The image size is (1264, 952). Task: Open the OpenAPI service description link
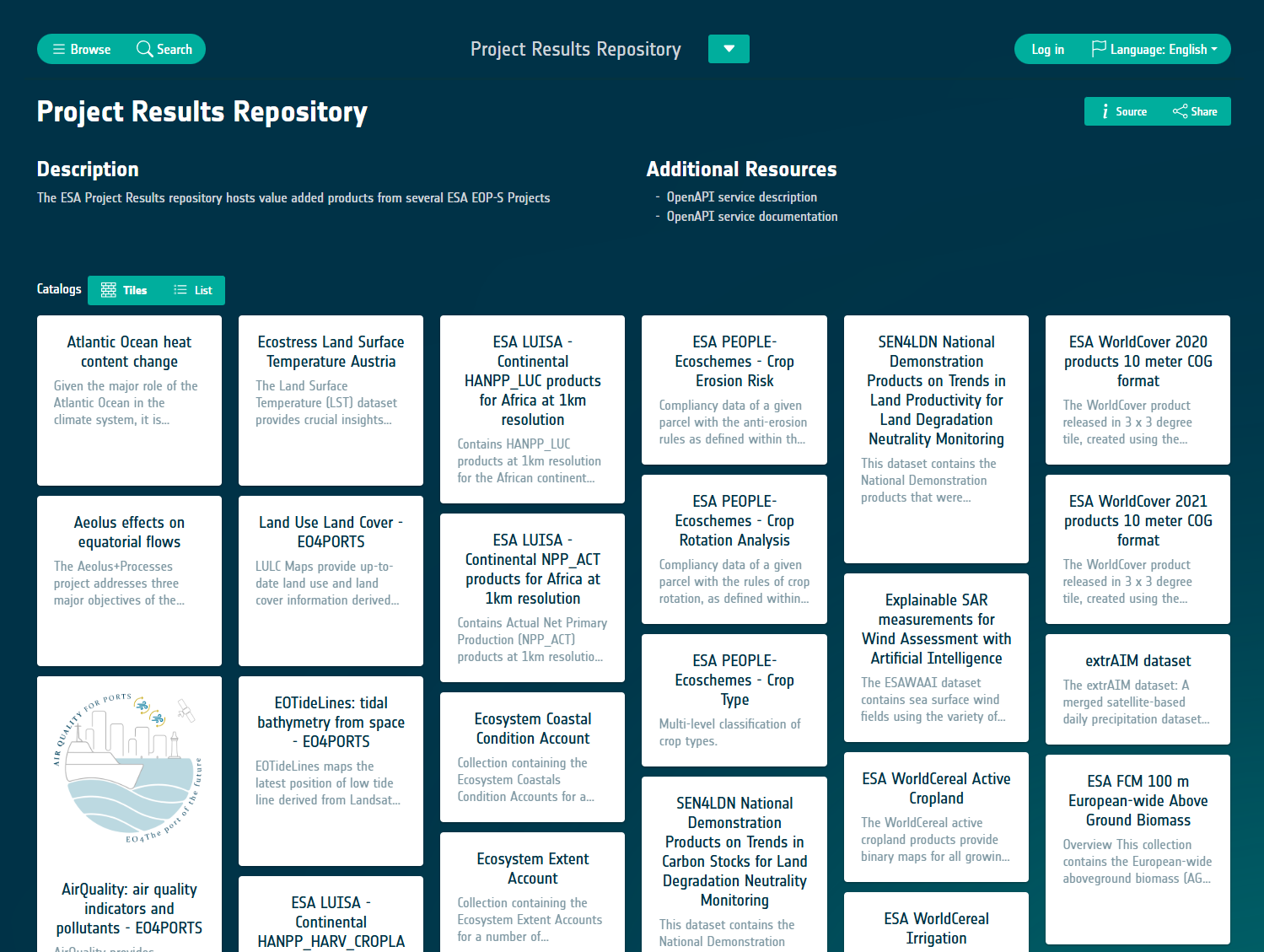tap(741, 197)
